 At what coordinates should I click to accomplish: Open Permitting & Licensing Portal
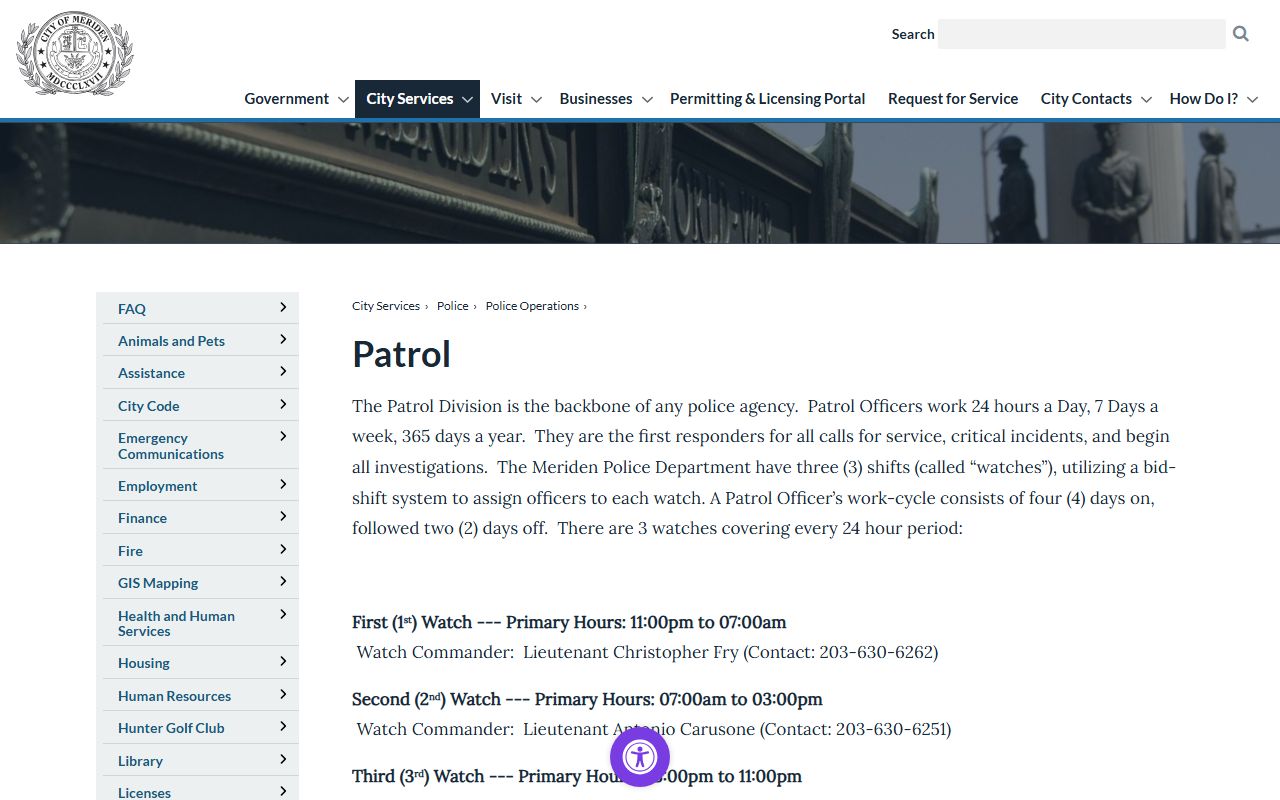tap(768, 99)
